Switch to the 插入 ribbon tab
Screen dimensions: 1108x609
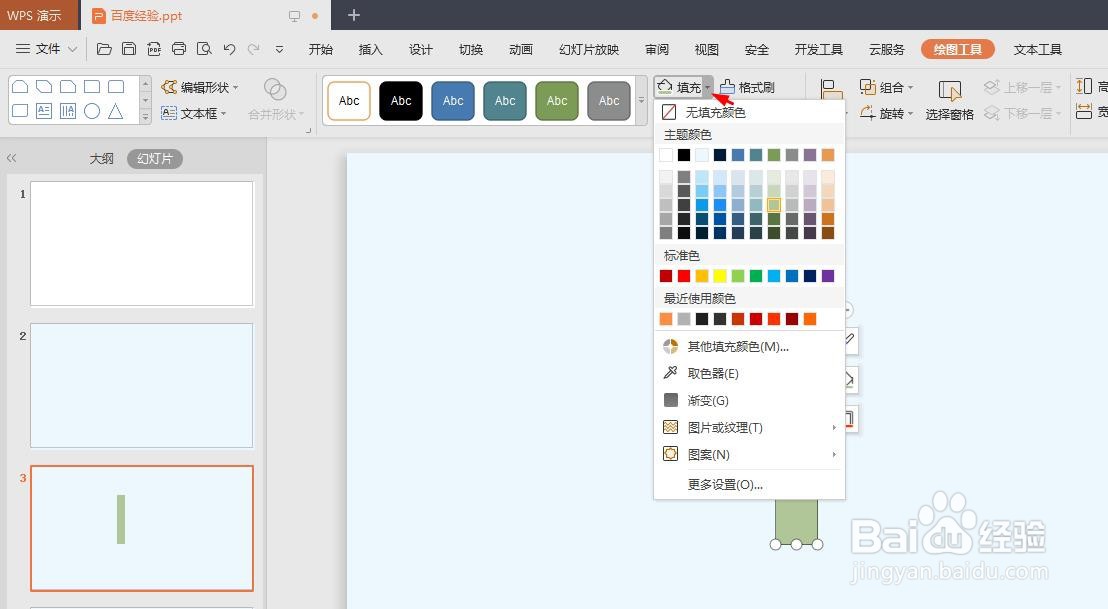[x=370, y=49]
